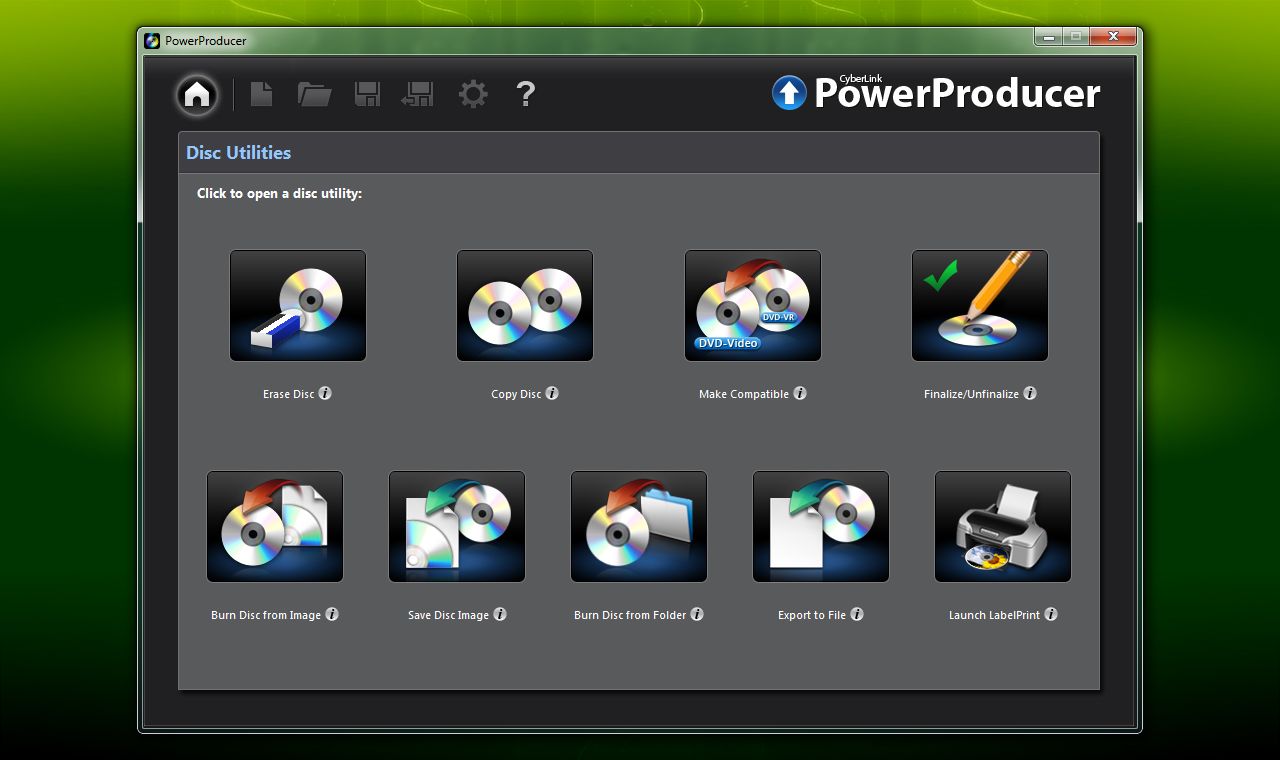Click the Save project floppy icon
Image resolution: width=1280 pixels, height=760 pixels.
(367, 94)
